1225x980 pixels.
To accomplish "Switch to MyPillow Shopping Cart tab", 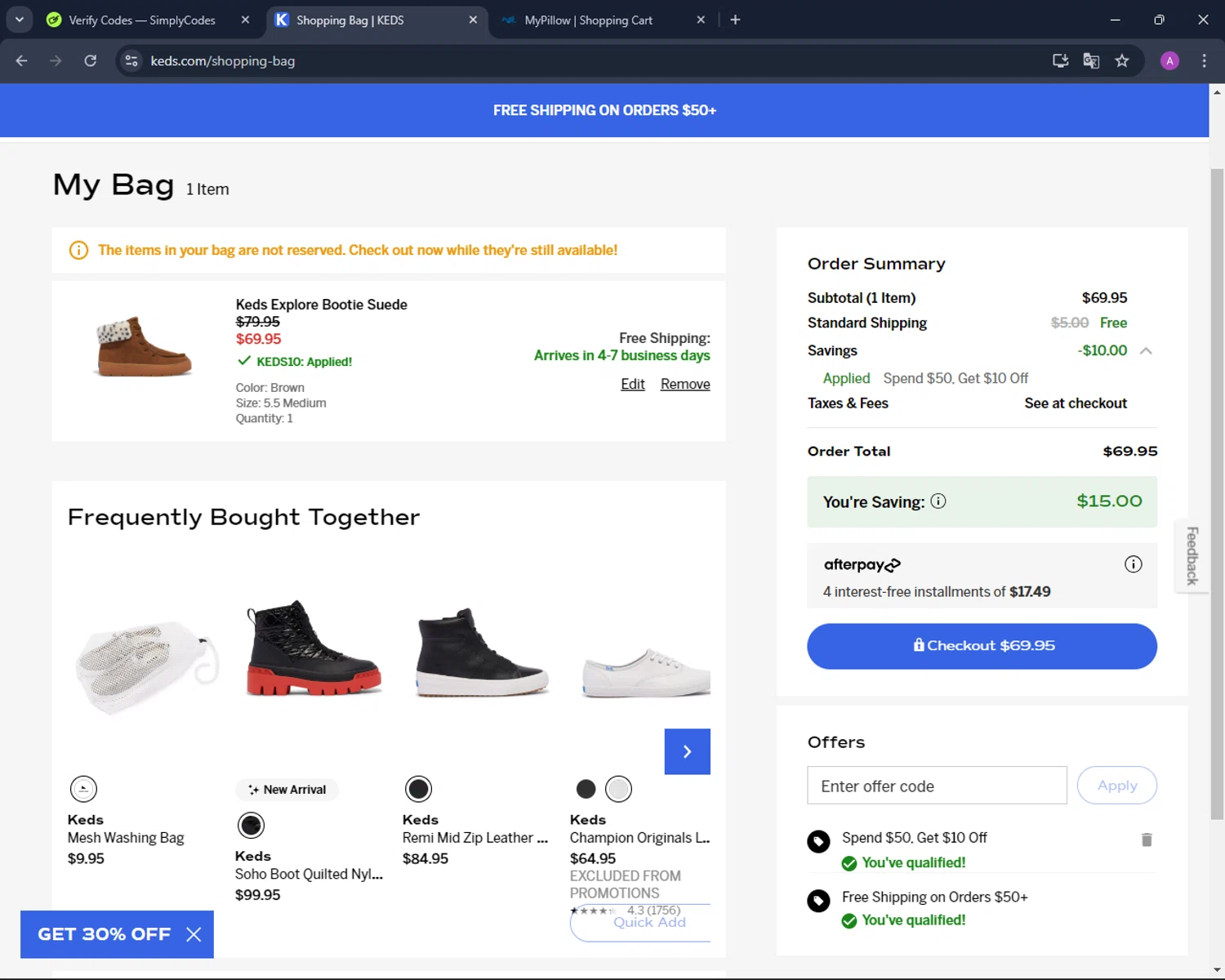I will [x=588, y=20].
